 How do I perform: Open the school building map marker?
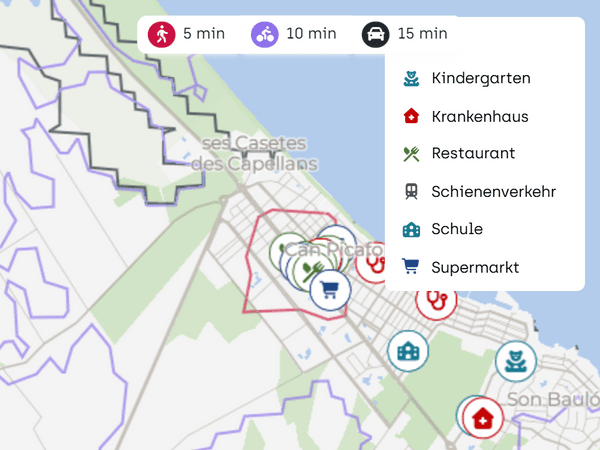408,351
